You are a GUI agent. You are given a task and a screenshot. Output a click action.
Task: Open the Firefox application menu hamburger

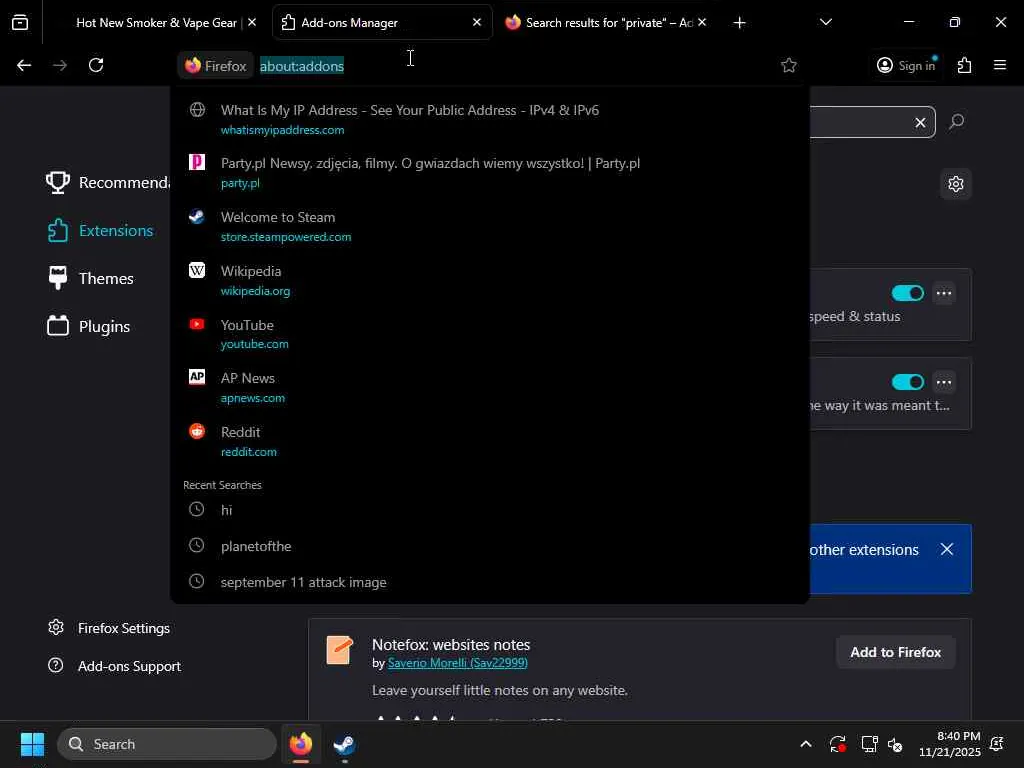[1000, 65]
